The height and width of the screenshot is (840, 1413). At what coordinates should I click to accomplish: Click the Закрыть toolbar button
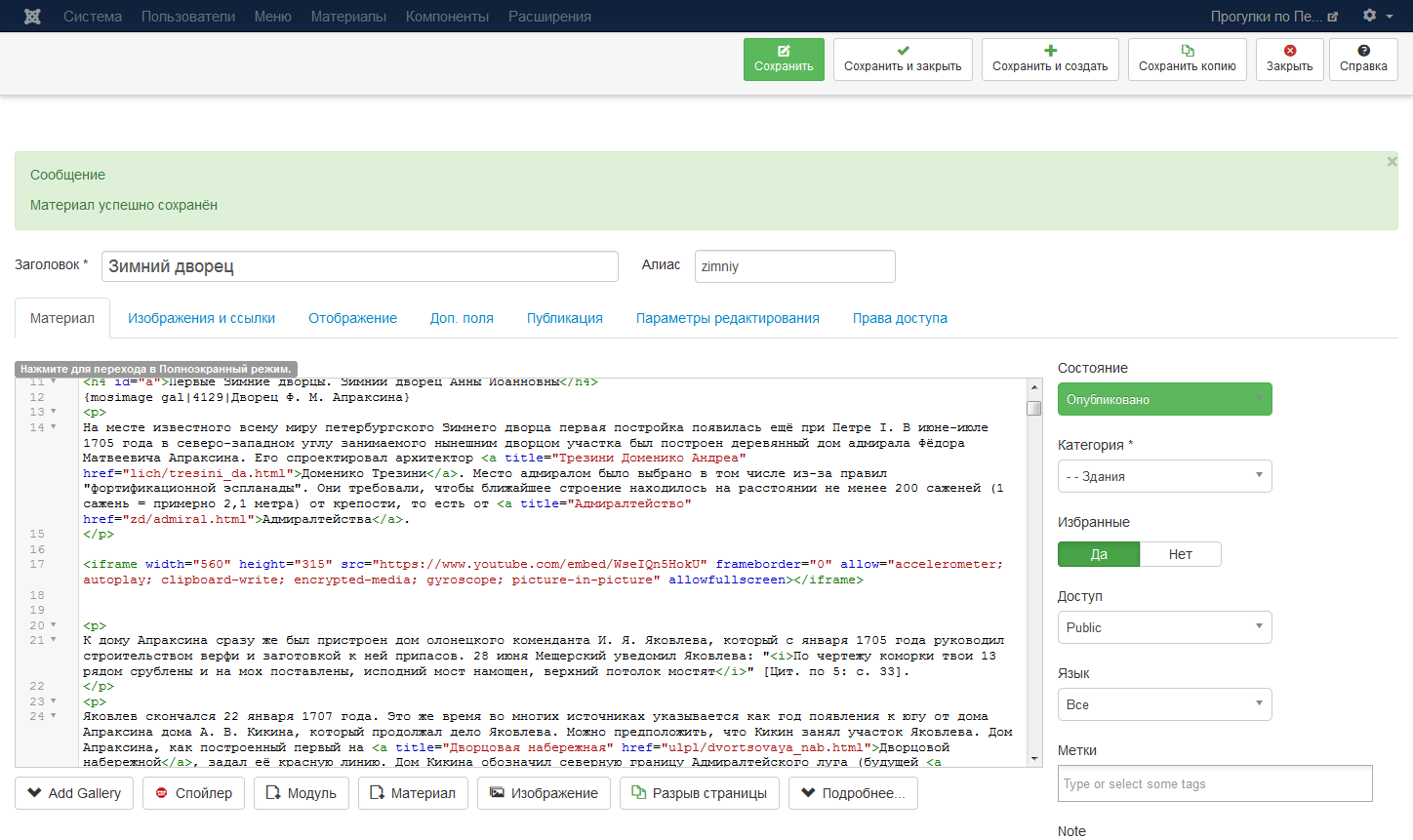[x=1290, y=59]
